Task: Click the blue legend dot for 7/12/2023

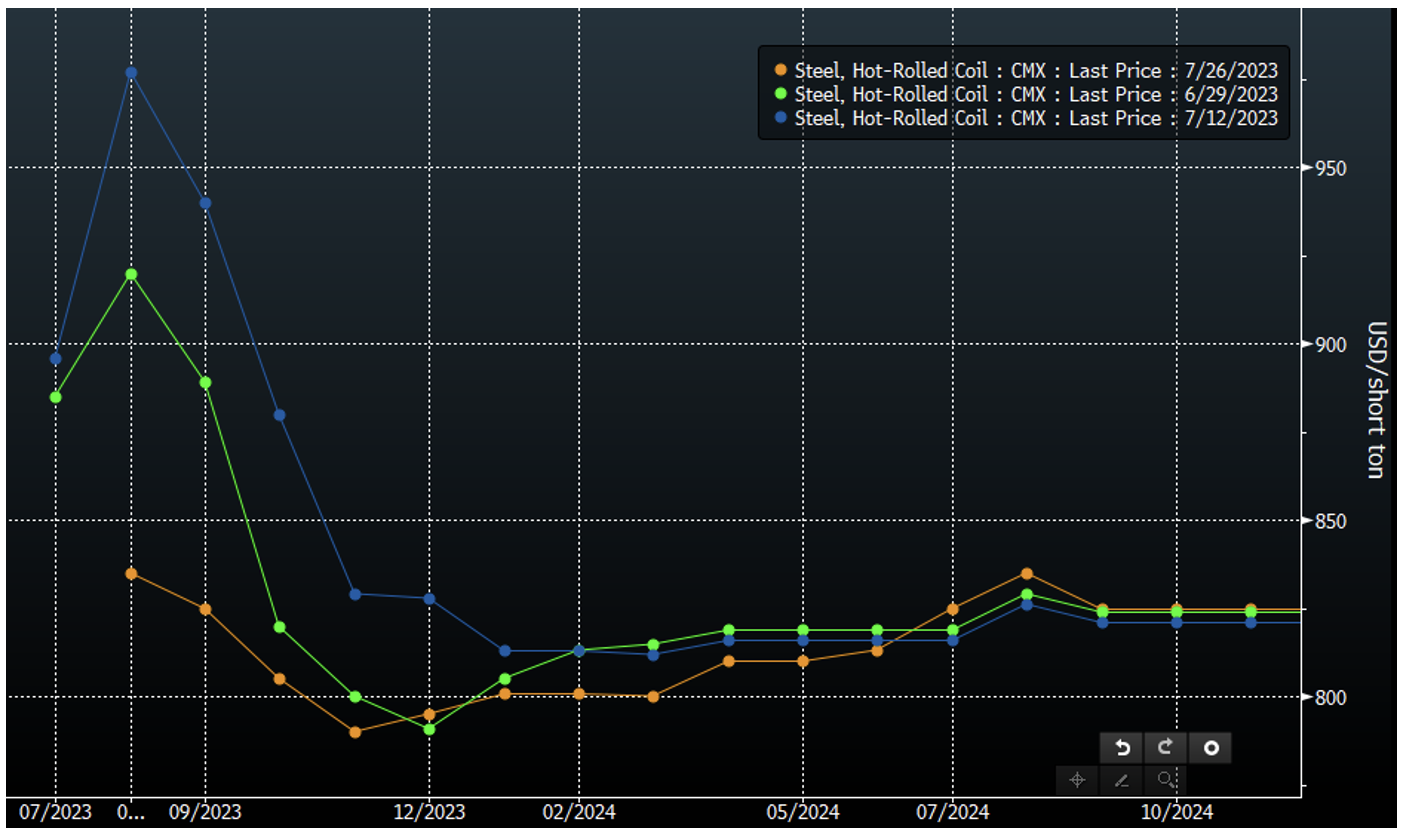Action: pyautogui.click(x=781, y=118)
